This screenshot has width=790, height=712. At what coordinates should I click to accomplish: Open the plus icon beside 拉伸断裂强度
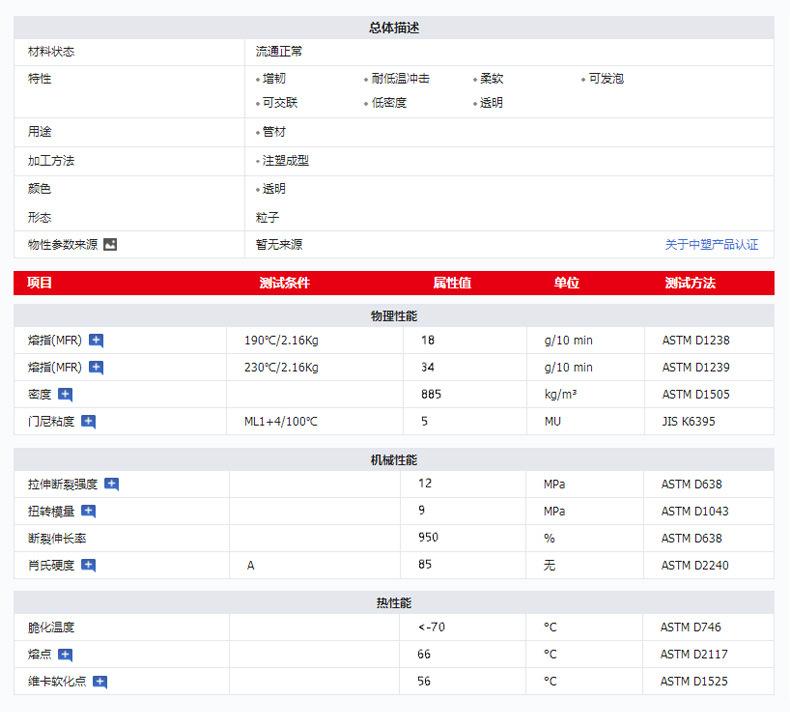(x=111, y=484)
